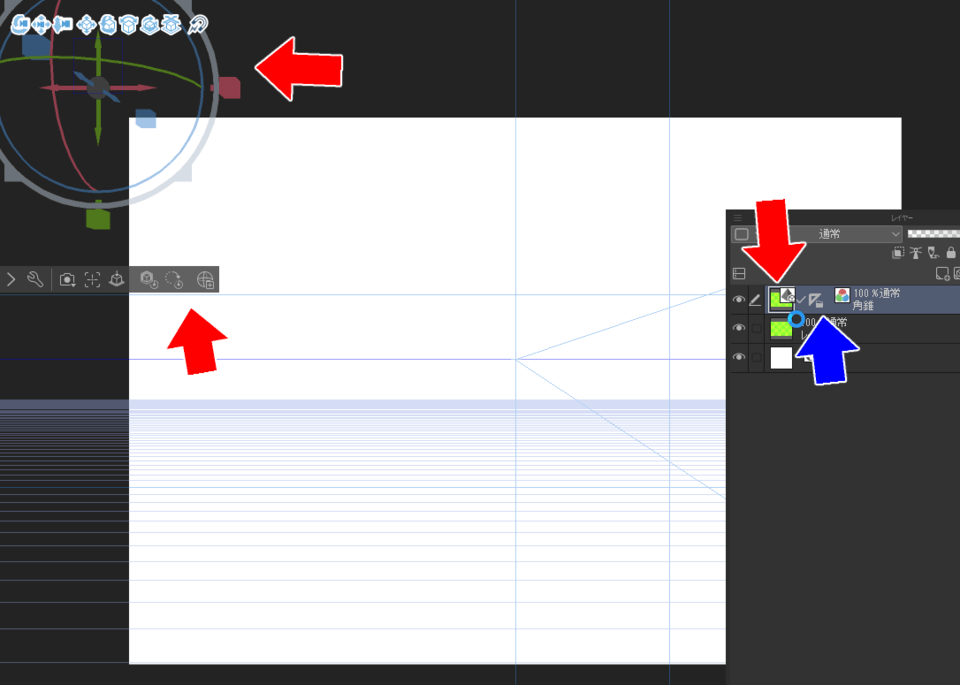Select the Rotate object planar icon
960x685 pixels.
[x=129, y=24]
